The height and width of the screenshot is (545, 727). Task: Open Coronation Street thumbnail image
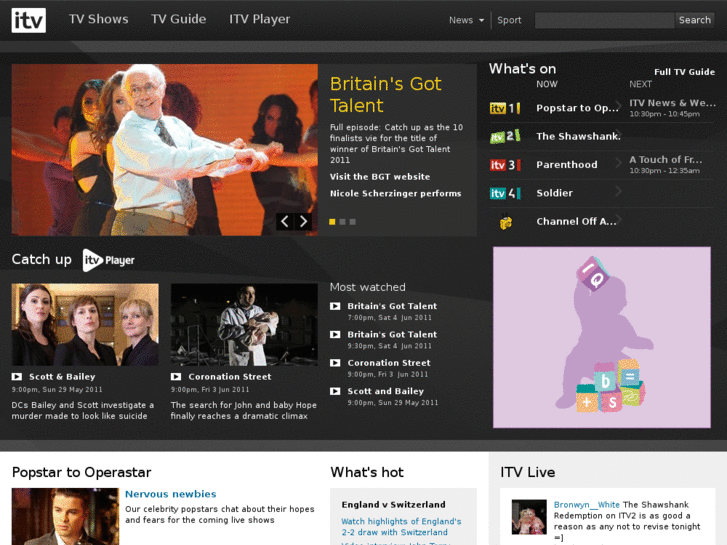point(244,325)
